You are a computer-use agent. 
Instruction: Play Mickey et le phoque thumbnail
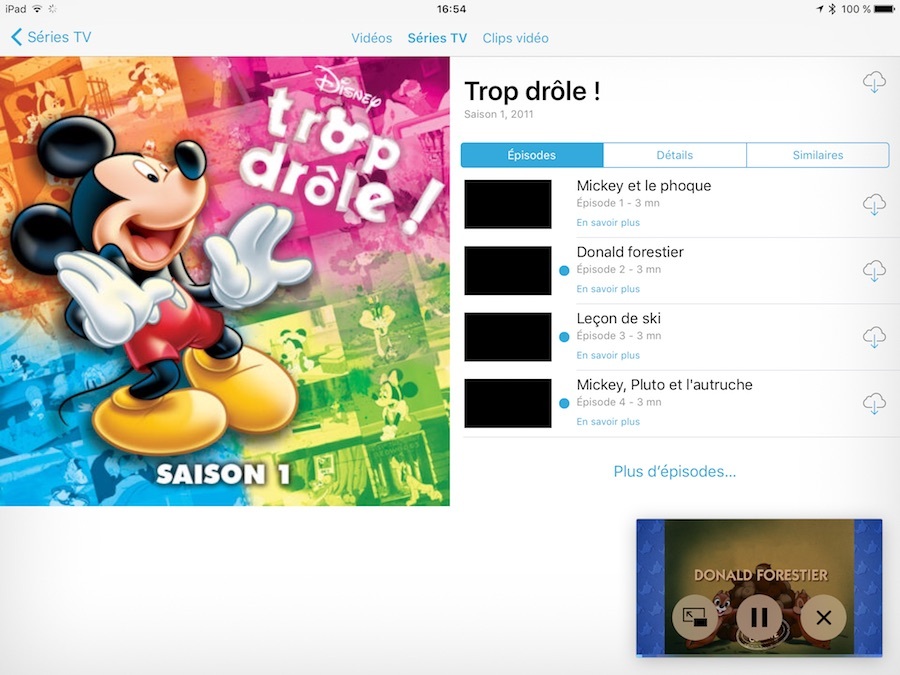[x=508, y=204]
